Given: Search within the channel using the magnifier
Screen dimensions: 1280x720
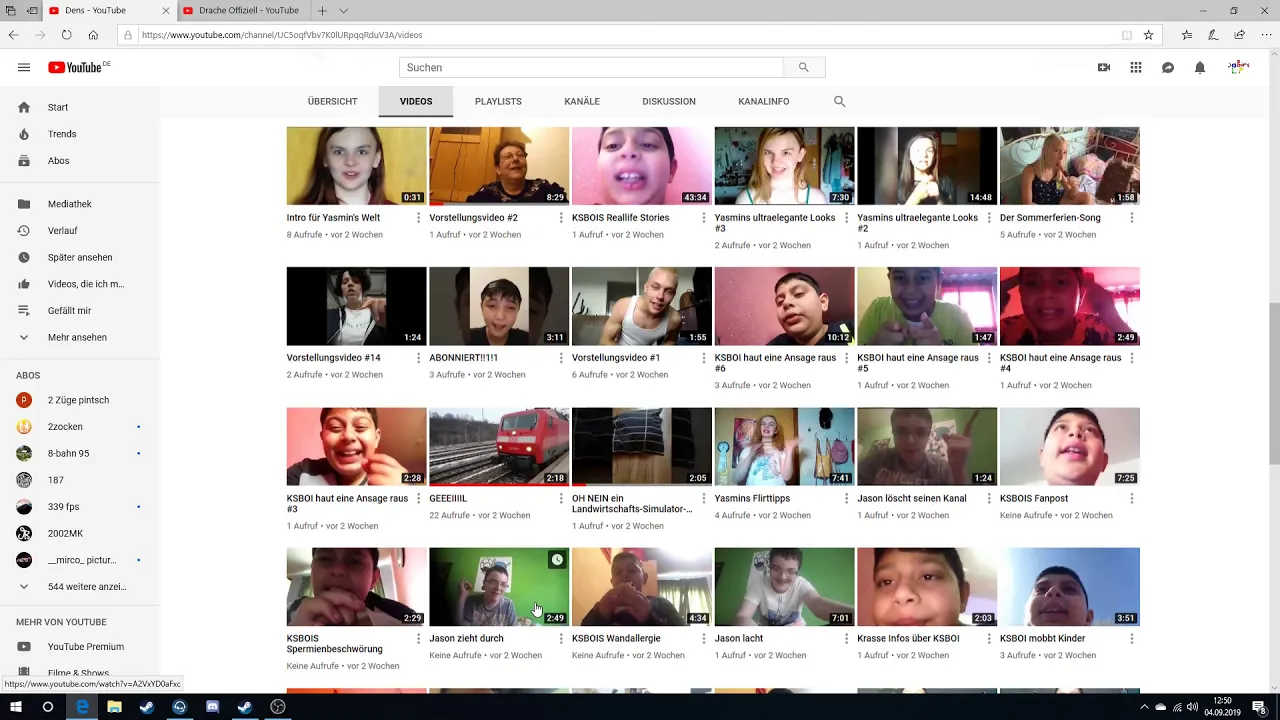Looking at the screenshot, I should tap(840, 101).
